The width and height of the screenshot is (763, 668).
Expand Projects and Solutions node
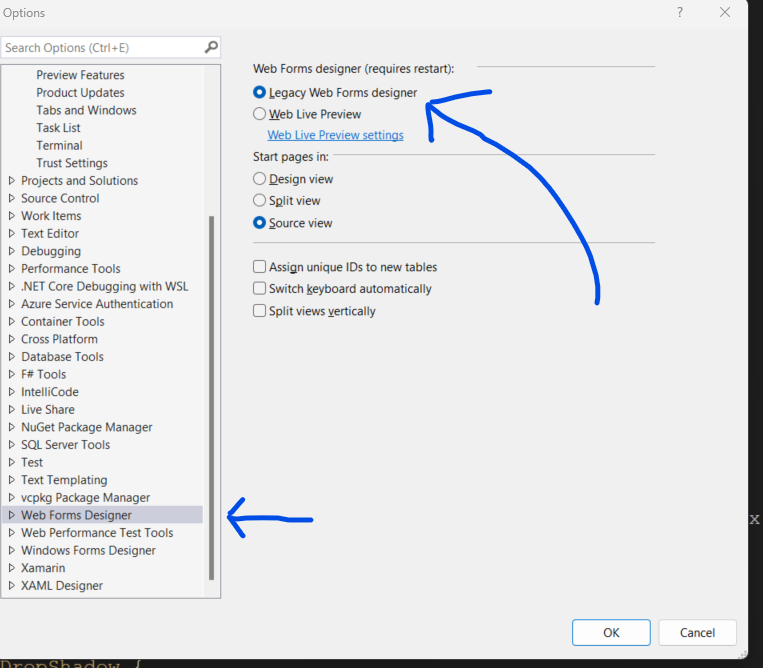point(12,181)
